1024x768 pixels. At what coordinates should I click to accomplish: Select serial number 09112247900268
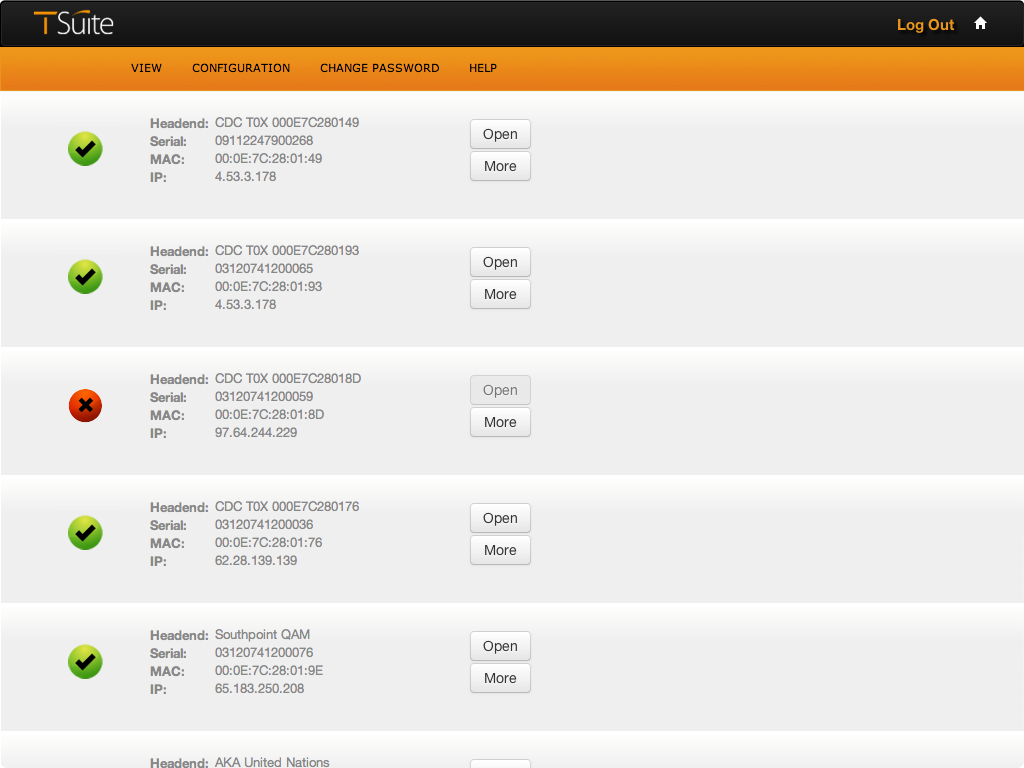[x=264, y=140]
